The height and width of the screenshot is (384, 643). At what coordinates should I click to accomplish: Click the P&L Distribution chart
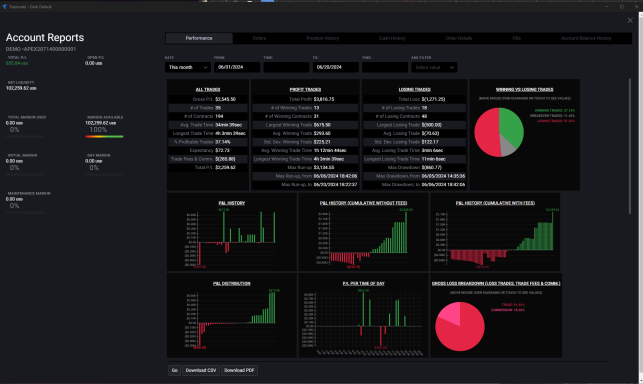(x=232, y=319)
